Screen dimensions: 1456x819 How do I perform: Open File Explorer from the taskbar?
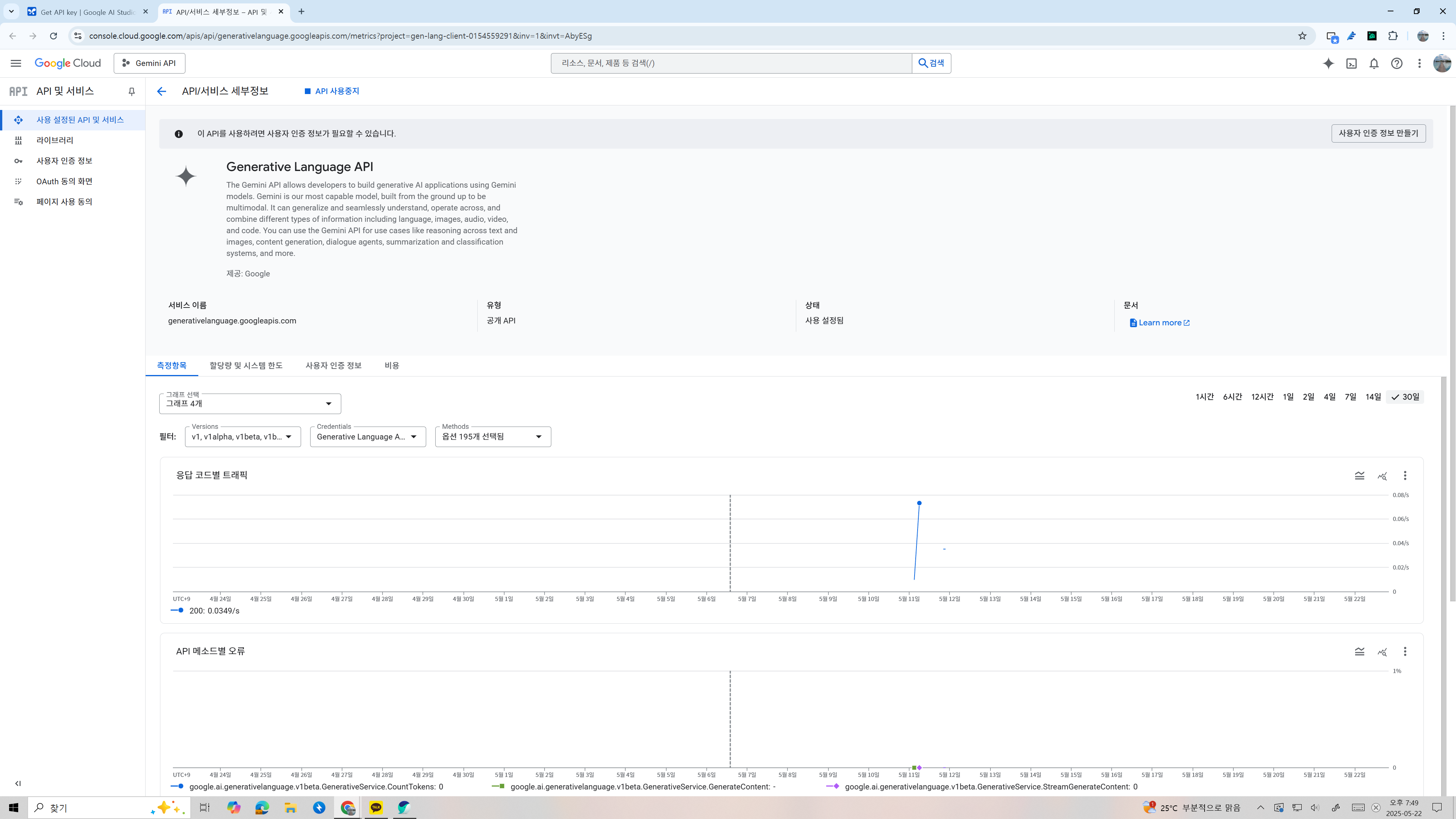[x=290, y=808]
